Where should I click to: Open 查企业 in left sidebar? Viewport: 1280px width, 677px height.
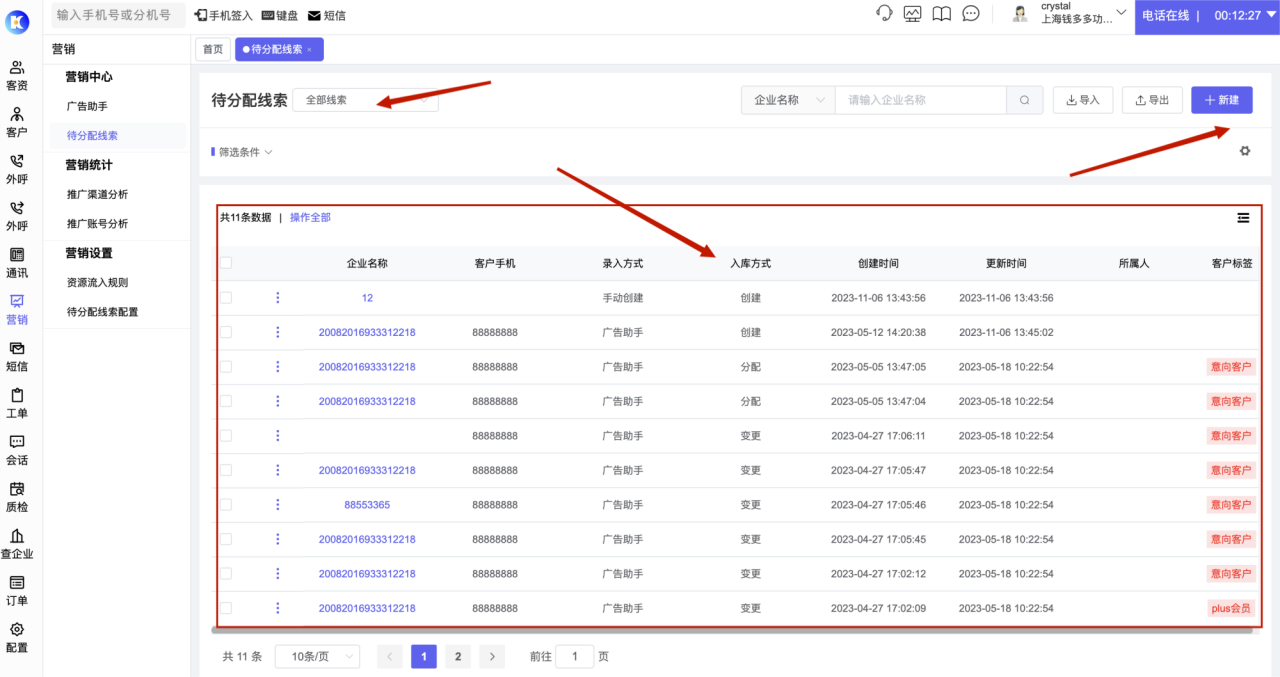(x=17, y=543)
